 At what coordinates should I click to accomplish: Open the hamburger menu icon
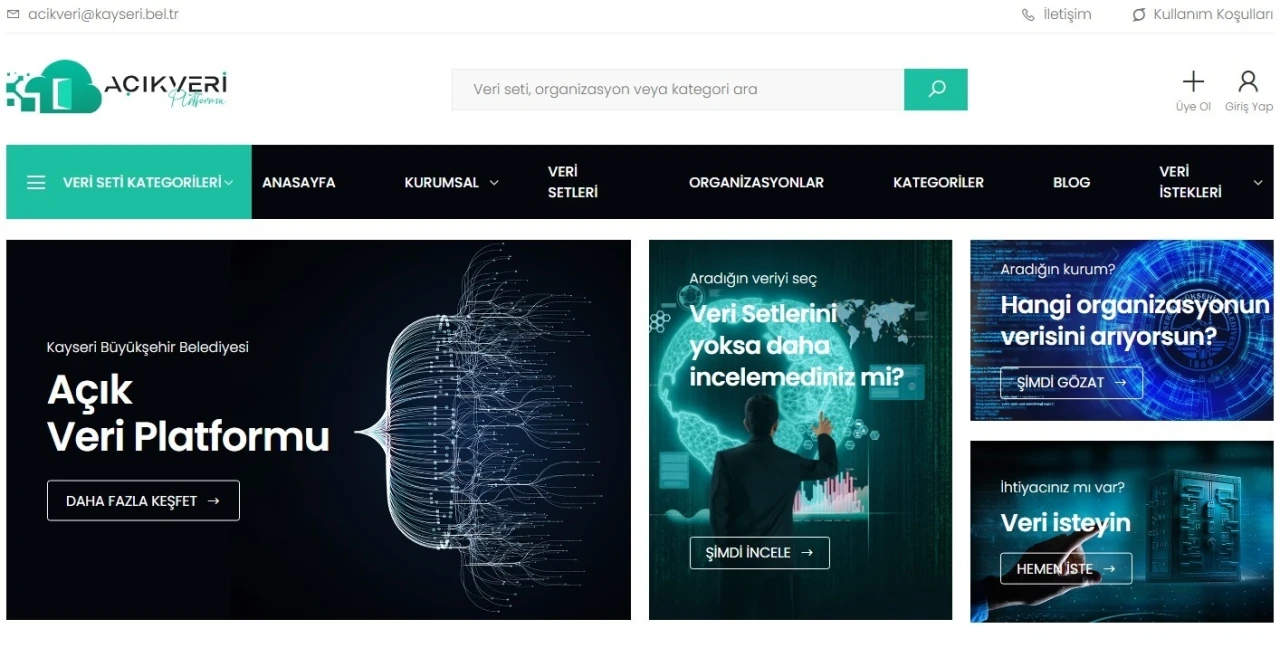point(36,183)
